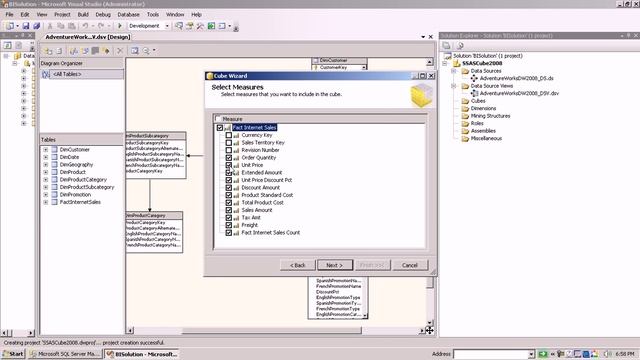Screen dimensions: 640x360
Task: Click the Find Table icon in the DSV toolbar
Action: (x=134, y=51)
